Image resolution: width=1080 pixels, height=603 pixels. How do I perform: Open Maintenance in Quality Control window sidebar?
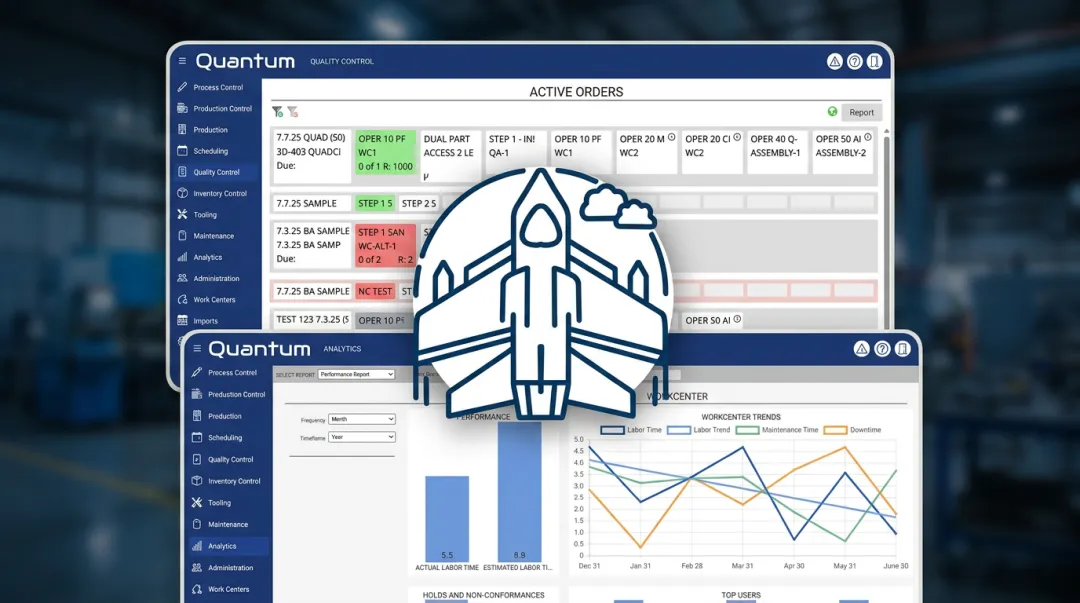click(x=214, y=236)
